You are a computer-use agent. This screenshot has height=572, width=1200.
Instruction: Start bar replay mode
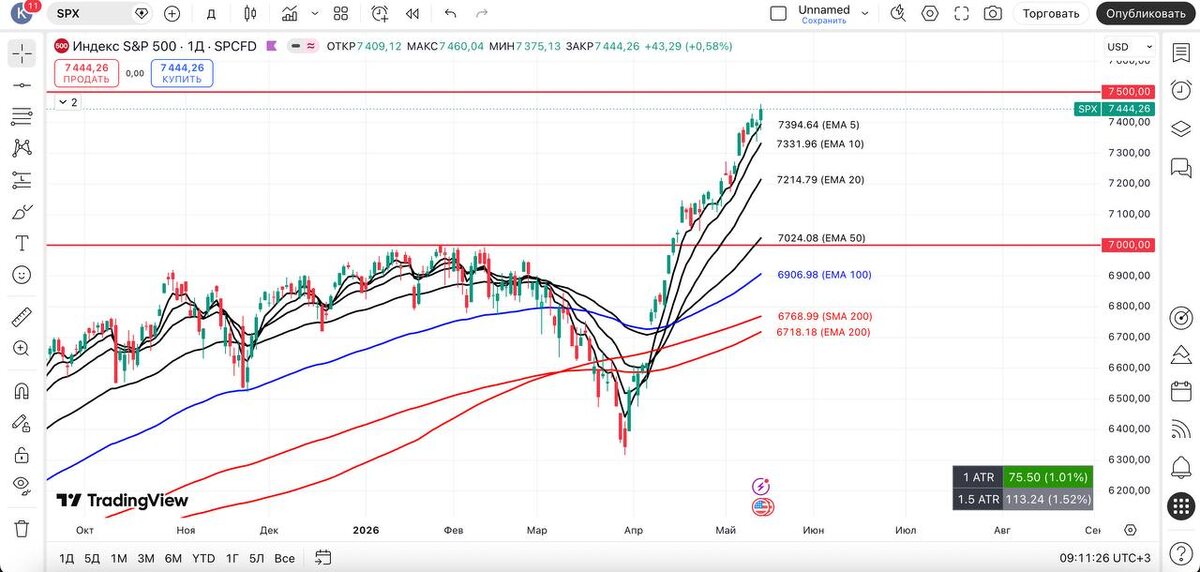click(412, 13)
